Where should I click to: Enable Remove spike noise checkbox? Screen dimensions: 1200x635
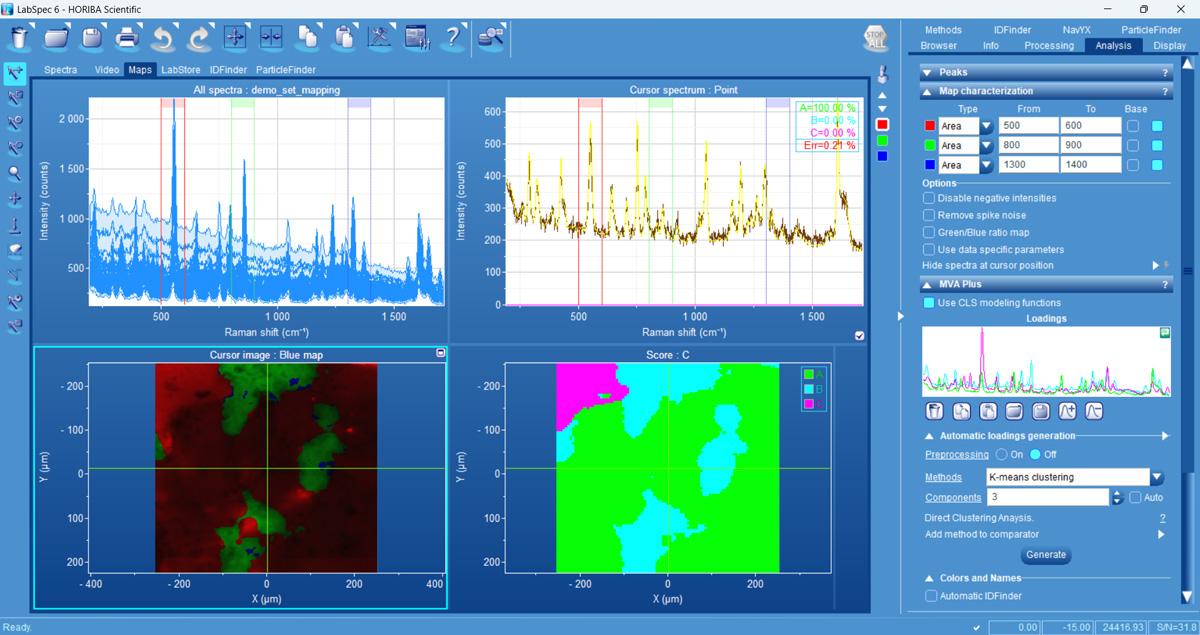click(929, 215)
